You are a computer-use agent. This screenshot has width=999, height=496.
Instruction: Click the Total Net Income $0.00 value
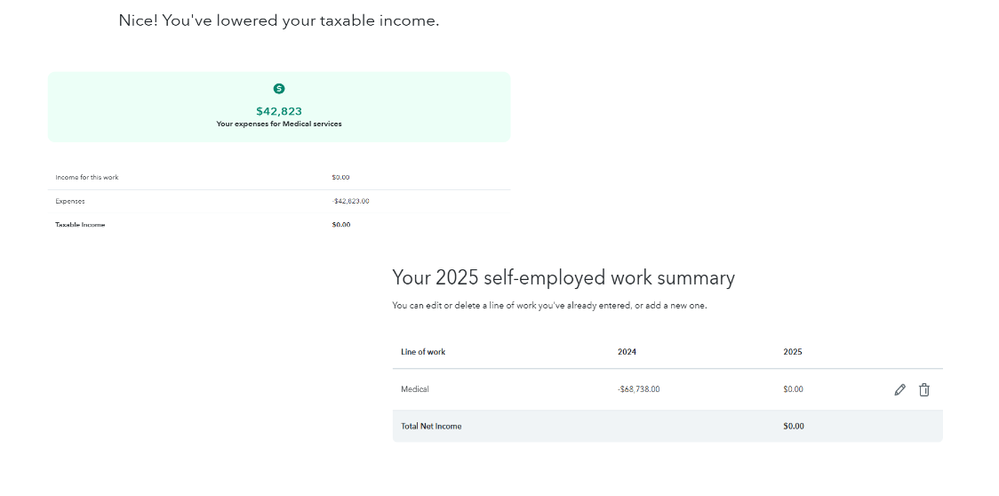793,426
